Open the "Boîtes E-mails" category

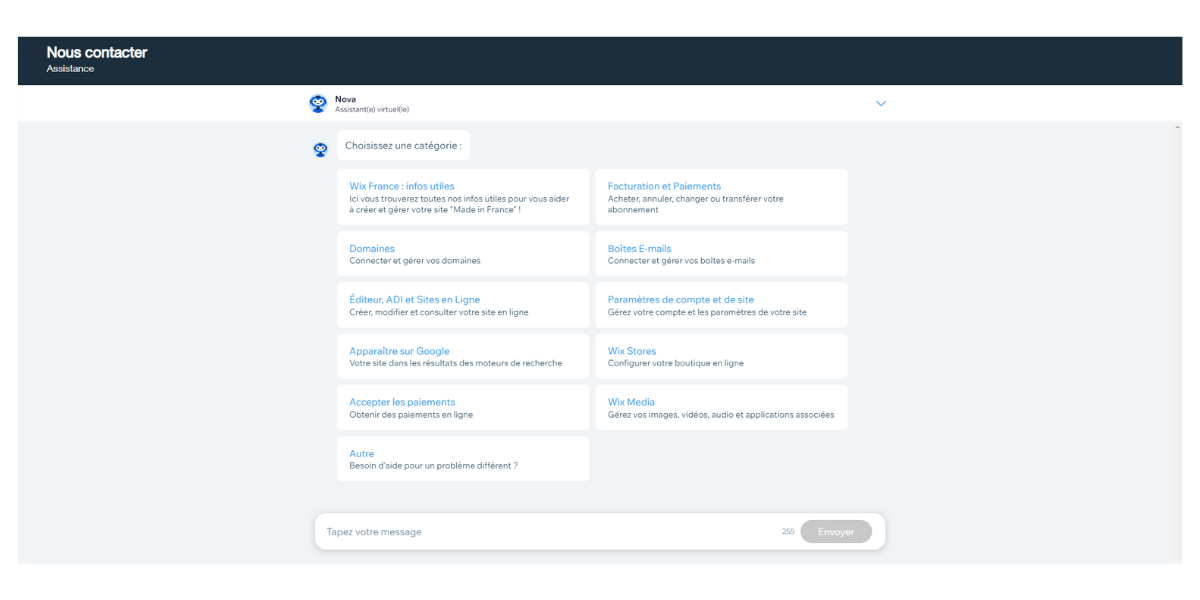click(721, 254)
